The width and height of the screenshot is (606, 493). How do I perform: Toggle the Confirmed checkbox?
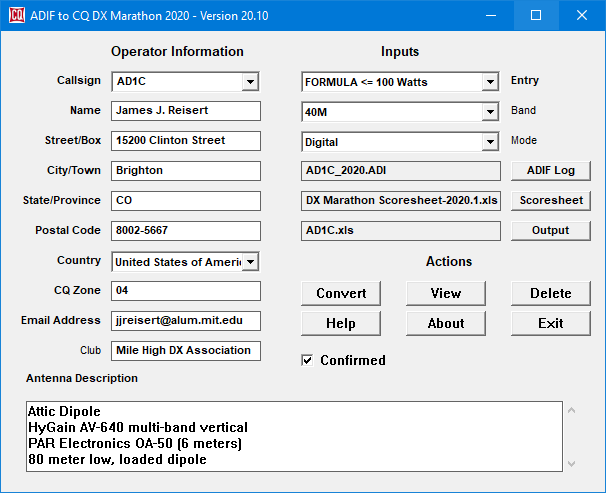click(308, 360)
